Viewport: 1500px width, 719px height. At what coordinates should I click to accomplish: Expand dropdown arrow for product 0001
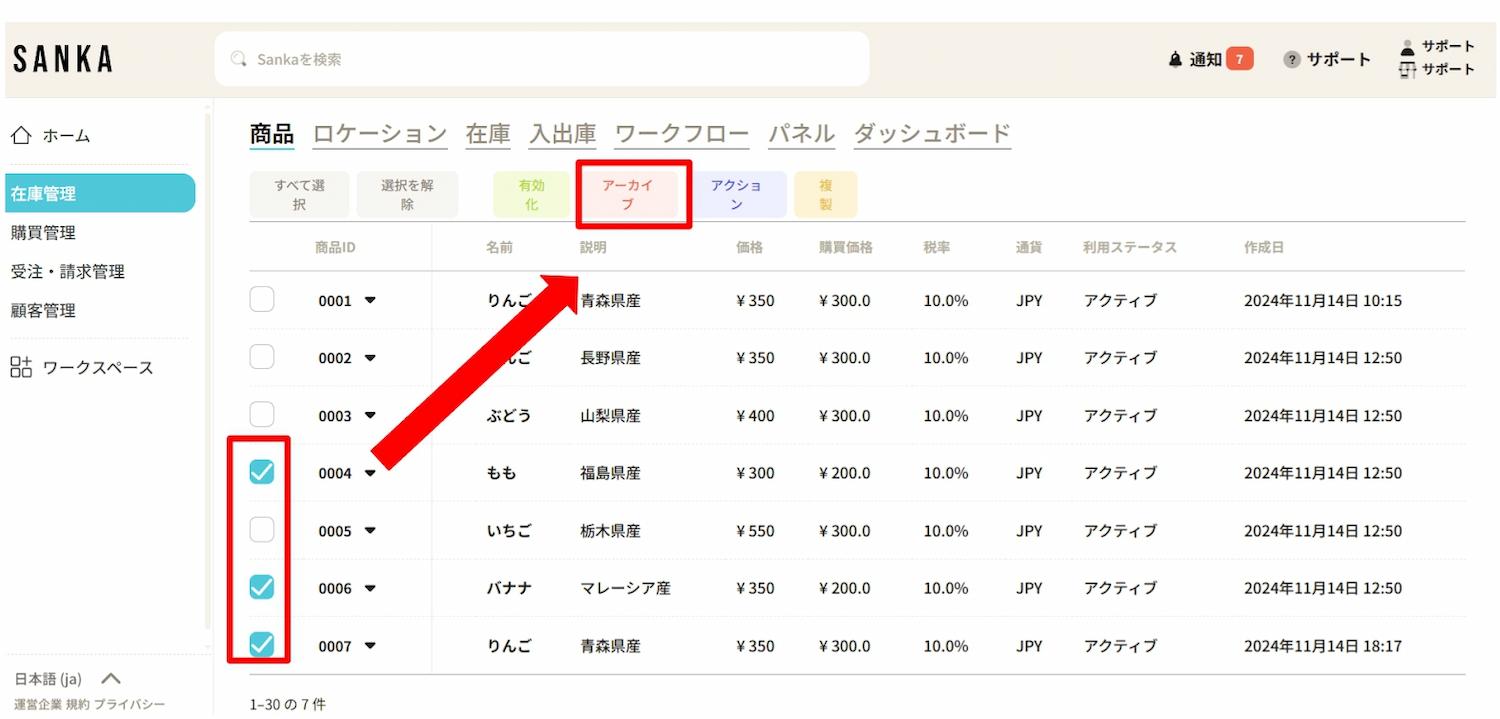[370, 300]
